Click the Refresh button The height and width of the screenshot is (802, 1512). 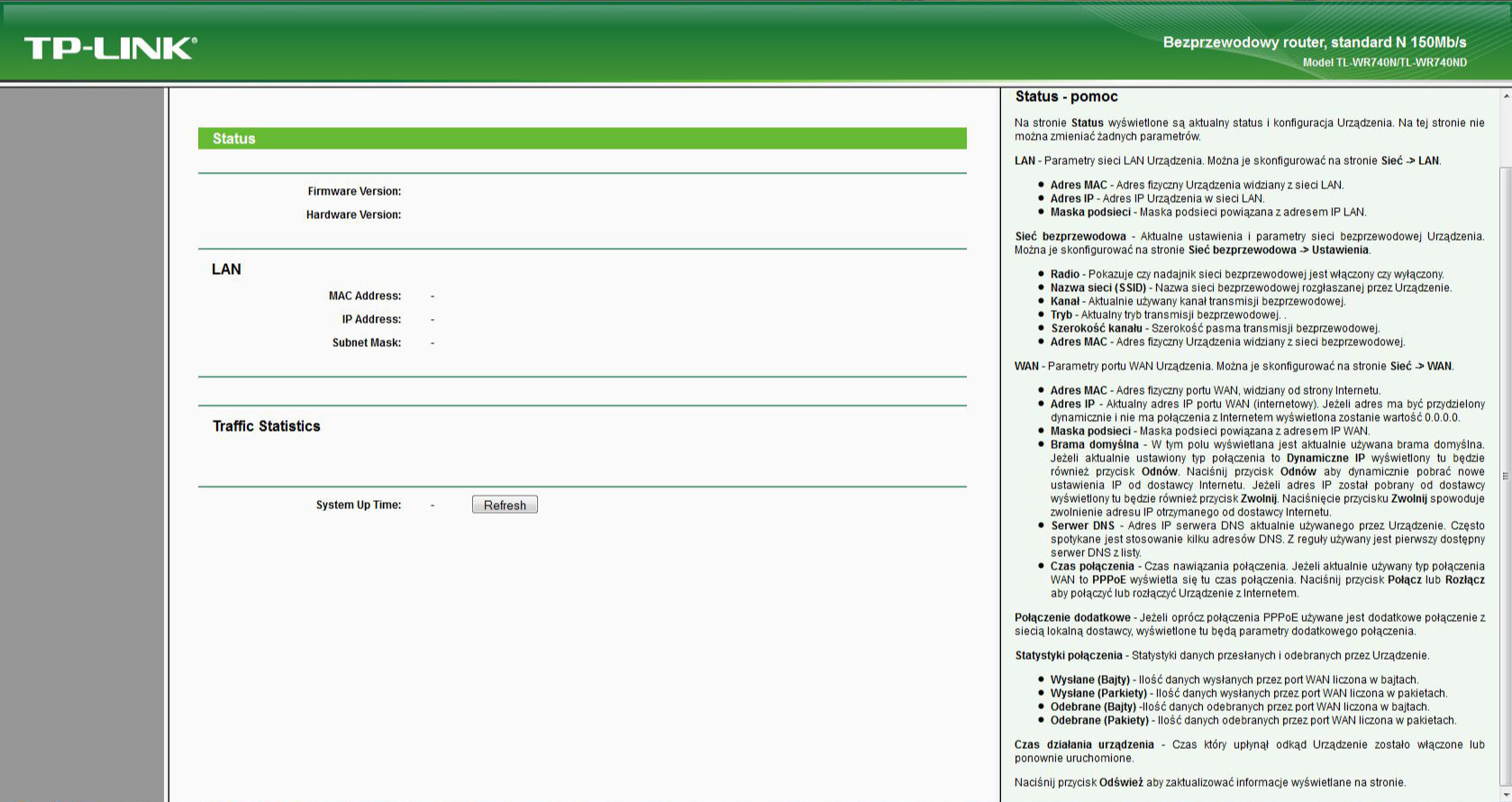pos(505,505)
